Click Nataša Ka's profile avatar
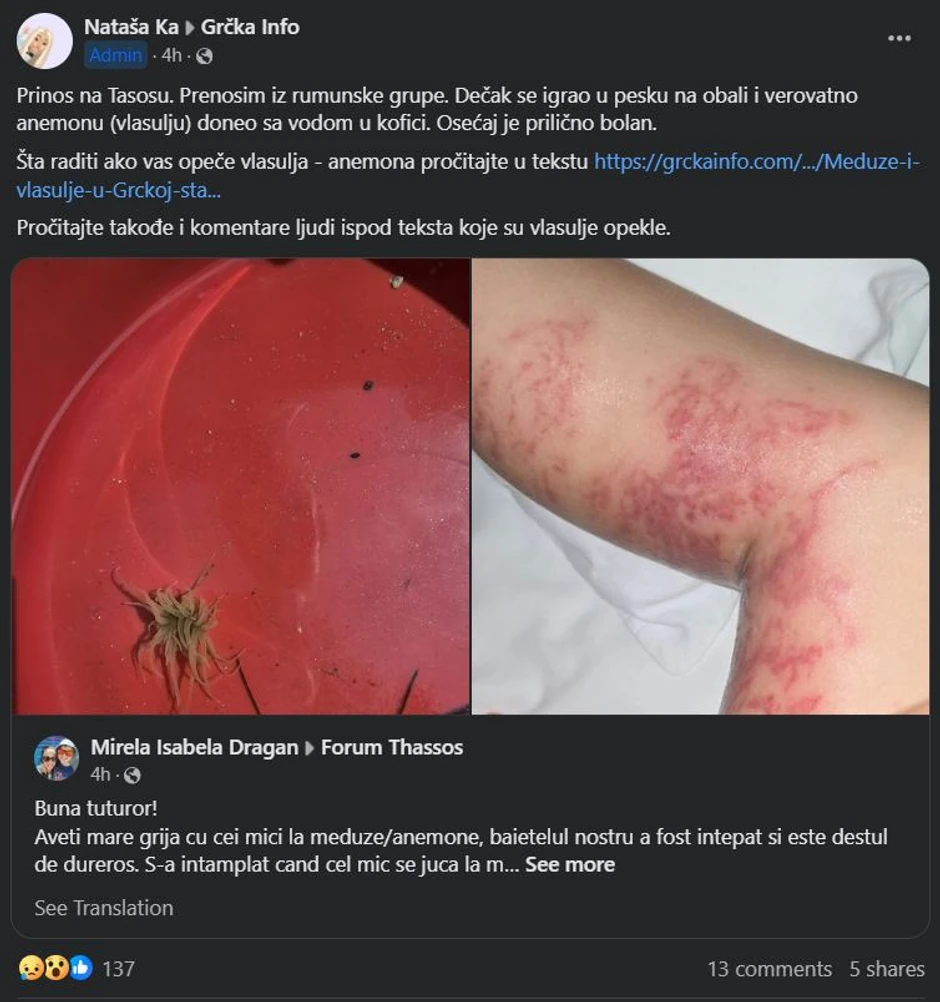This screenshot has height=1002, width=940. pyautogui.click(x=45, y=41)
